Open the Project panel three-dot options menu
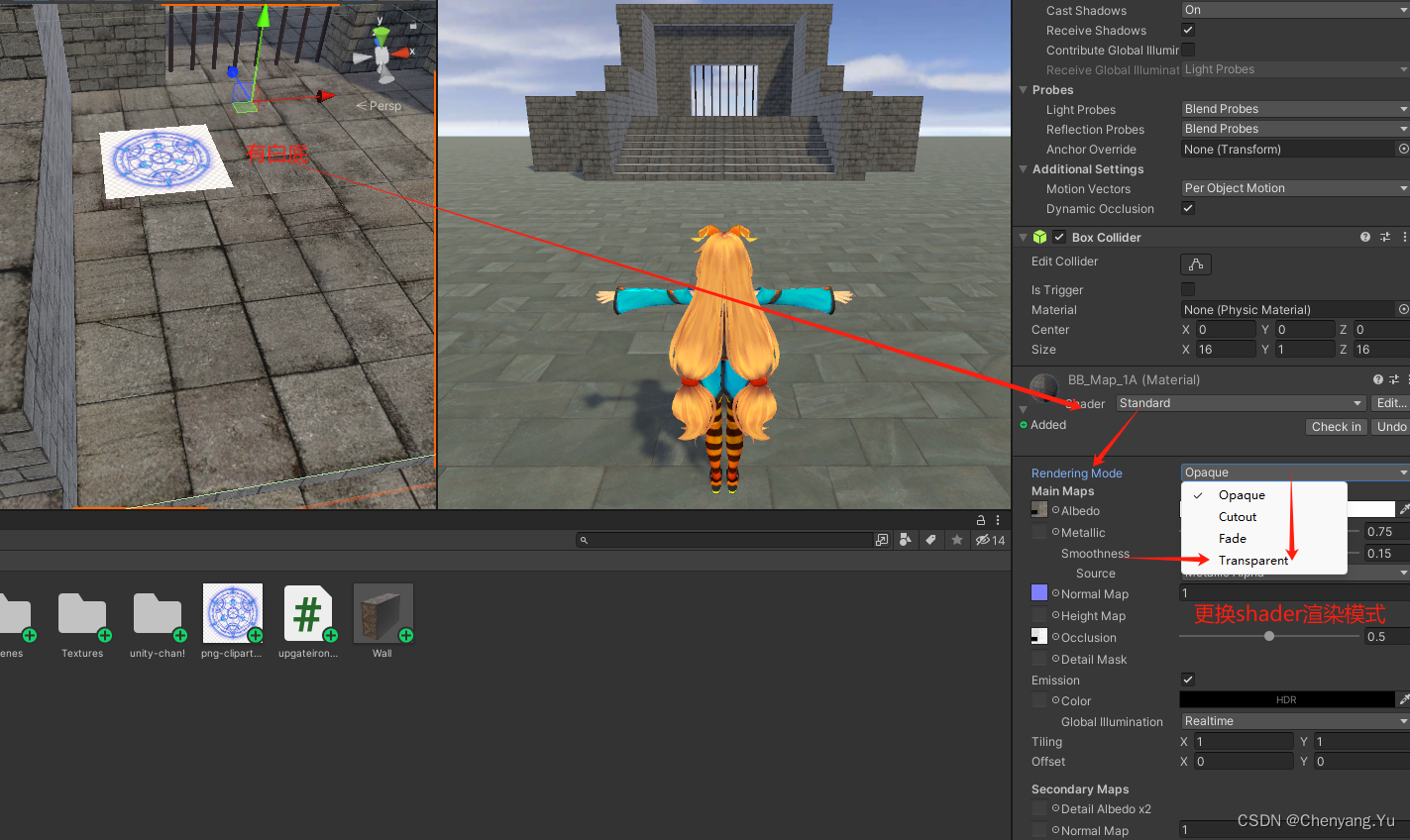 point(998,519)
